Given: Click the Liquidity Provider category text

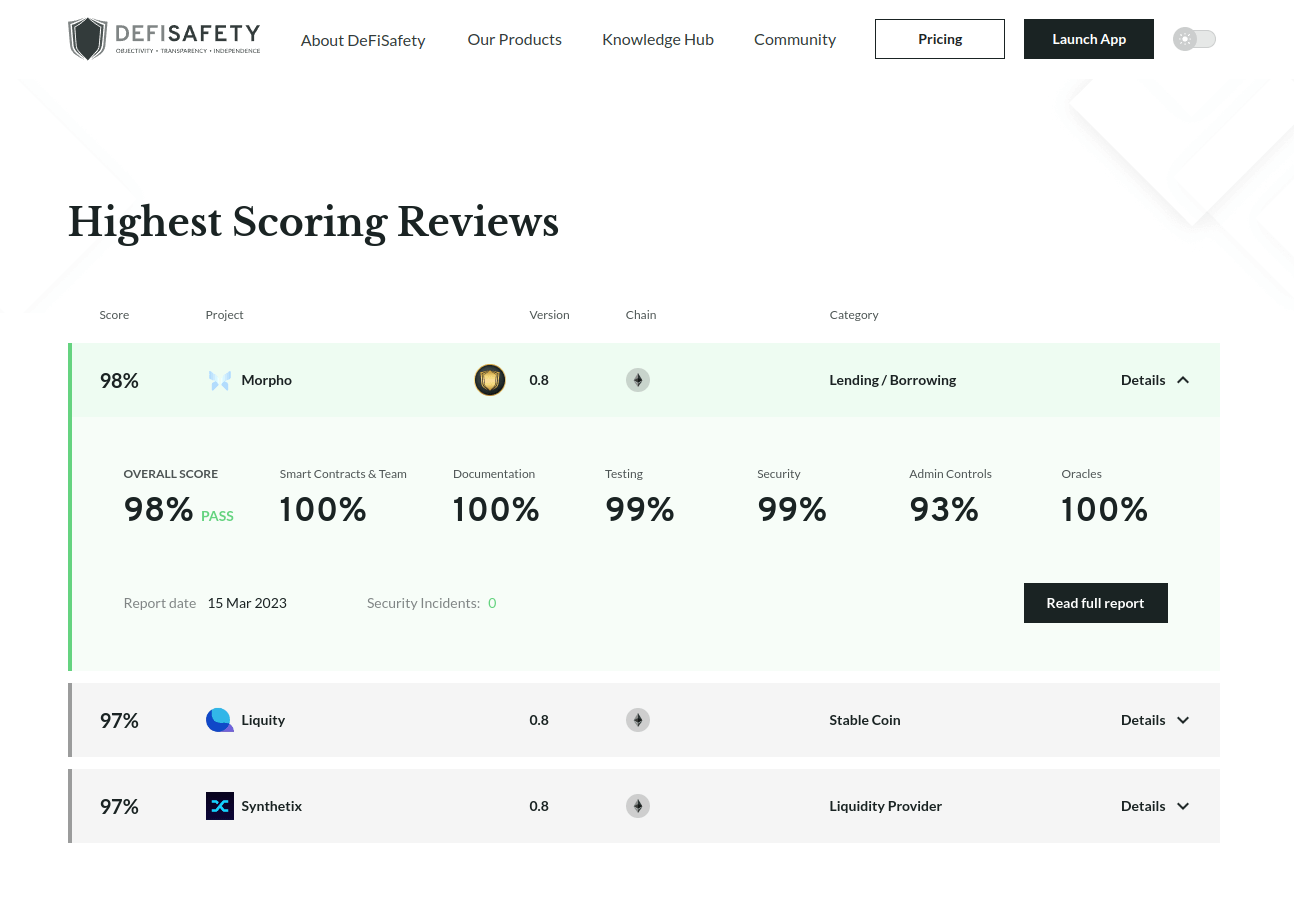Looking at the screenshot, I should tap(886, 806).
